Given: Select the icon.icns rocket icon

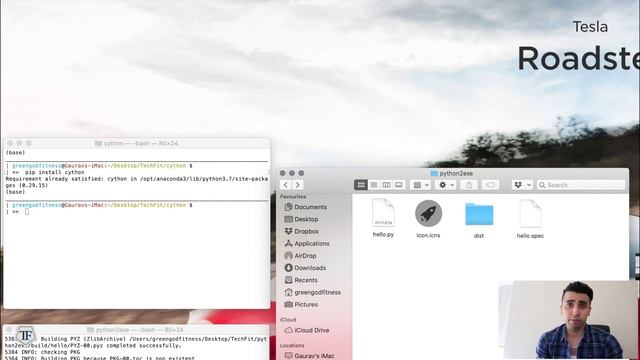Looking at the screenshot, I should pos(428,213).
